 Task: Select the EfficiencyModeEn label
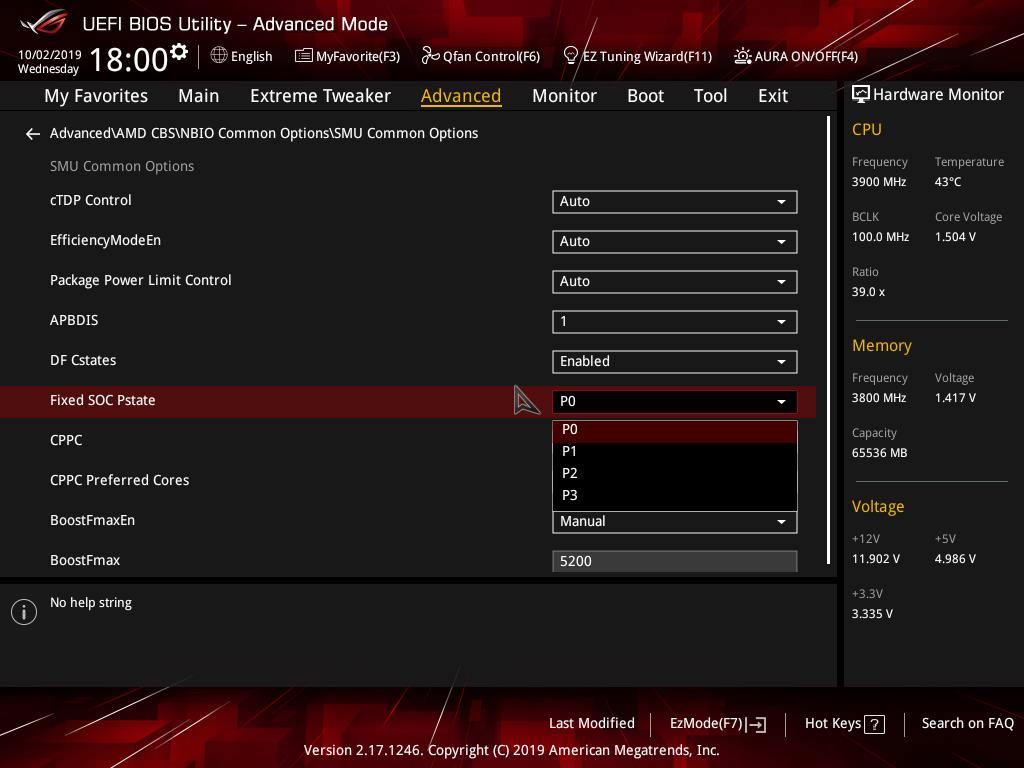[105, 240]
